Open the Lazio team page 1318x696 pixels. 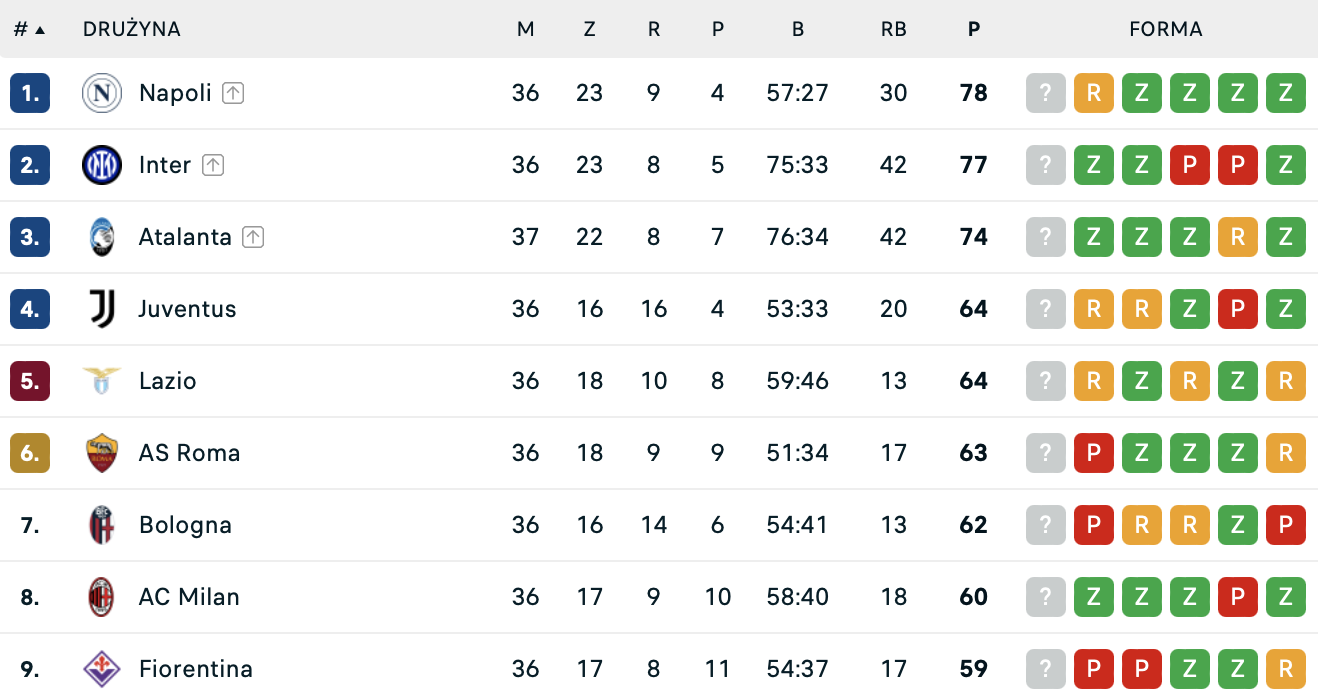pos(168,380)
